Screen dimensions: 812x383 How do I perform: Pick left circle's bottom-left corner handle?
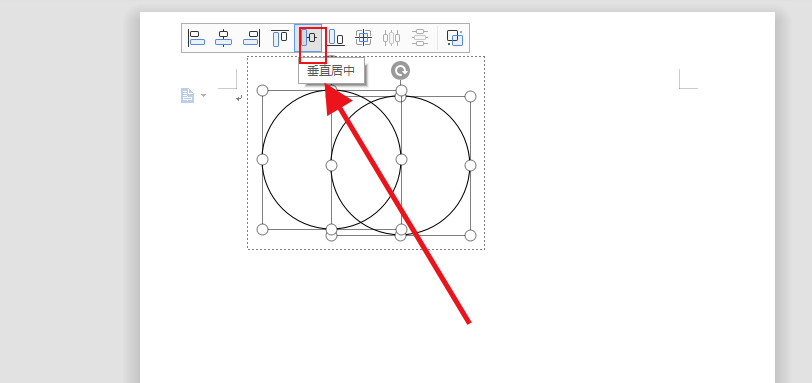(263, 229)
